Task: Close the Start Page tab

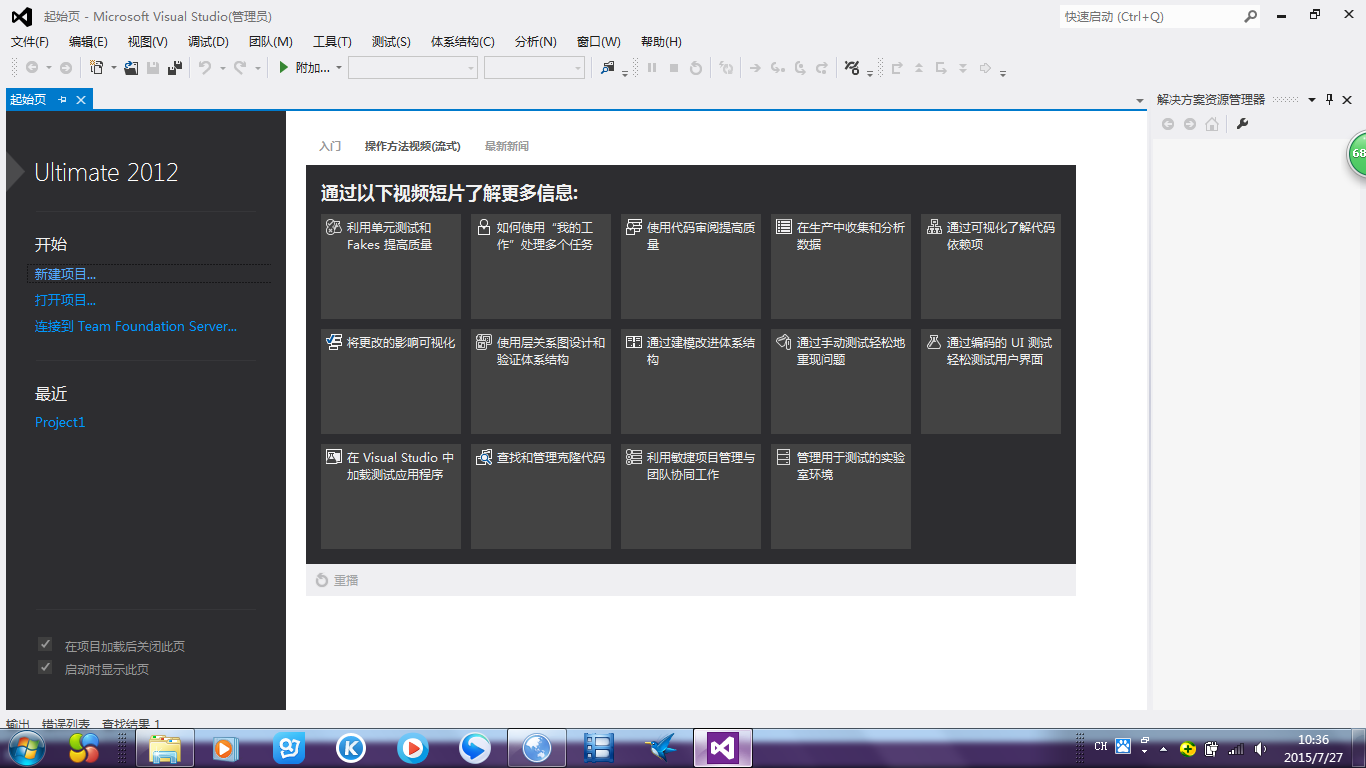Action: click(x=81, y=99)
